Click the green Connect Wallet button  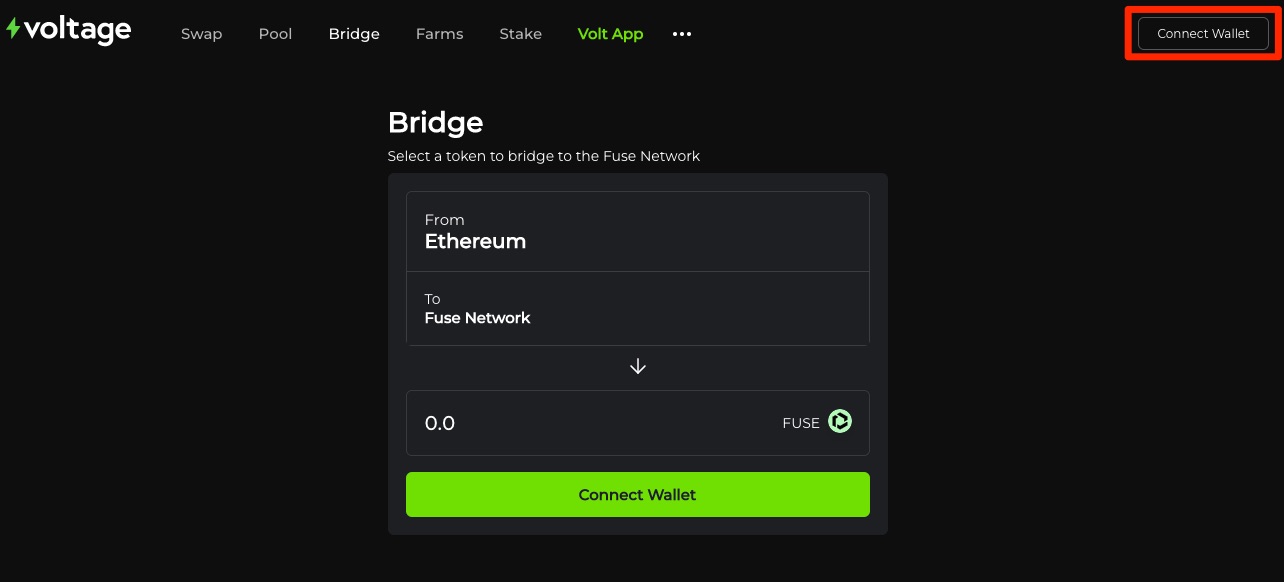[x=637, y=494]
